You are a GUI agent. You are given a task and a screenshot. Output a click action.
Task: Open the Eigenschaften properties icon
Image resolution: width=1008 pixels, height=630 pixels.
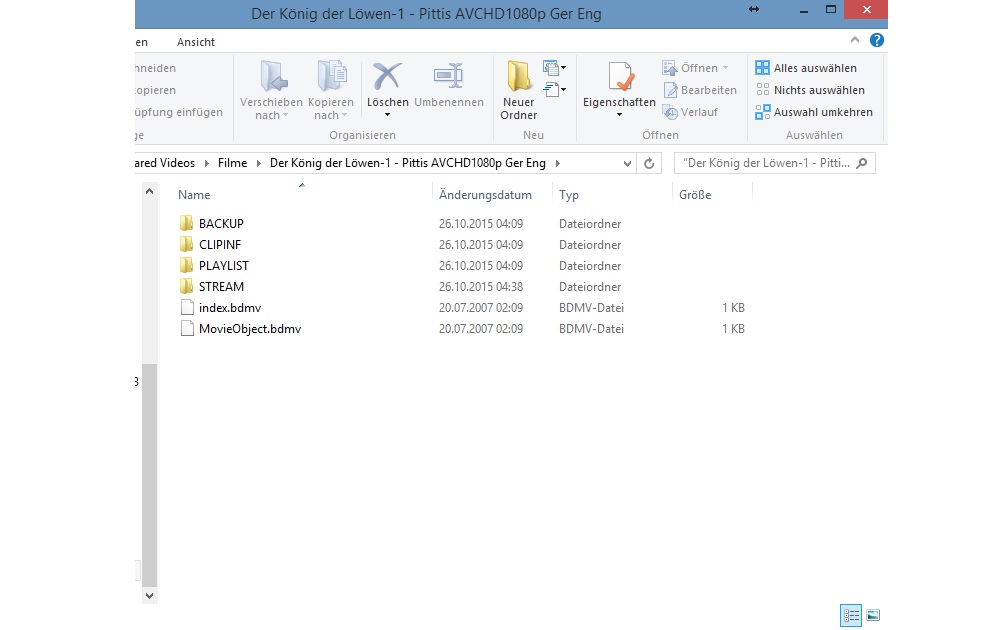pos(620,77)
